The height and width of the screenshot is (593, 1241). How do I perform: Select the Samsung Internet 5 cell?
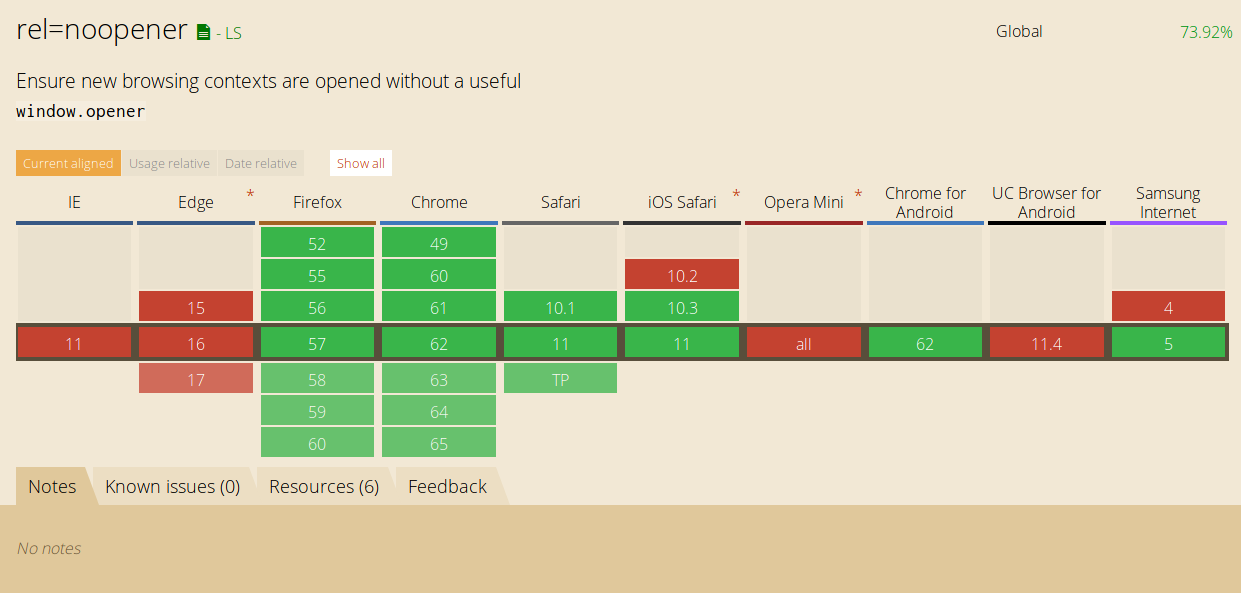coord(1168,343)
